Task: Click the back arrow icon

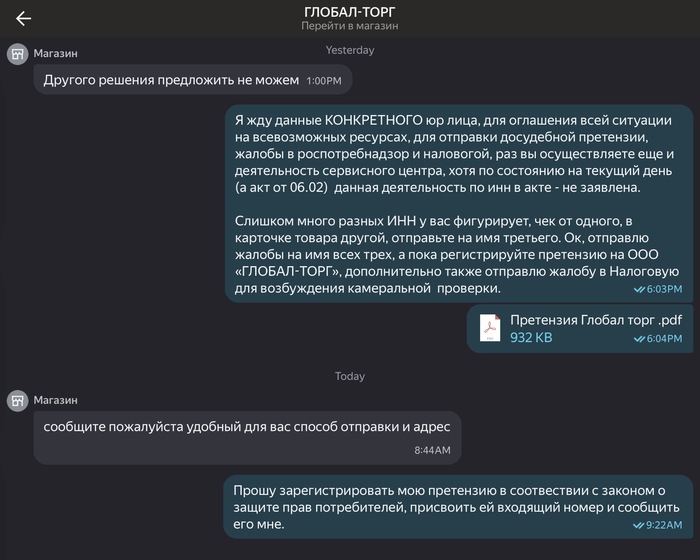Action: coord(23,18)
